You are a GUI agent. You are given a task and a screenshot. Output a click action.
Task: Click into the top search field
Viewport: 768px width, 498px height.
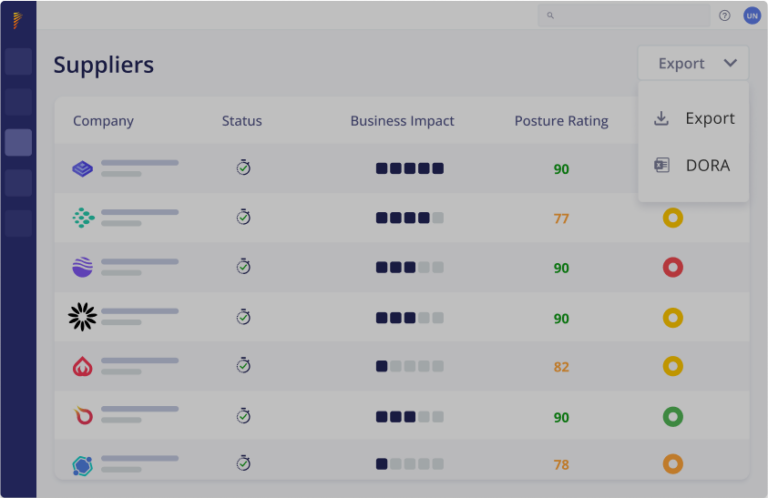(625, 16)
